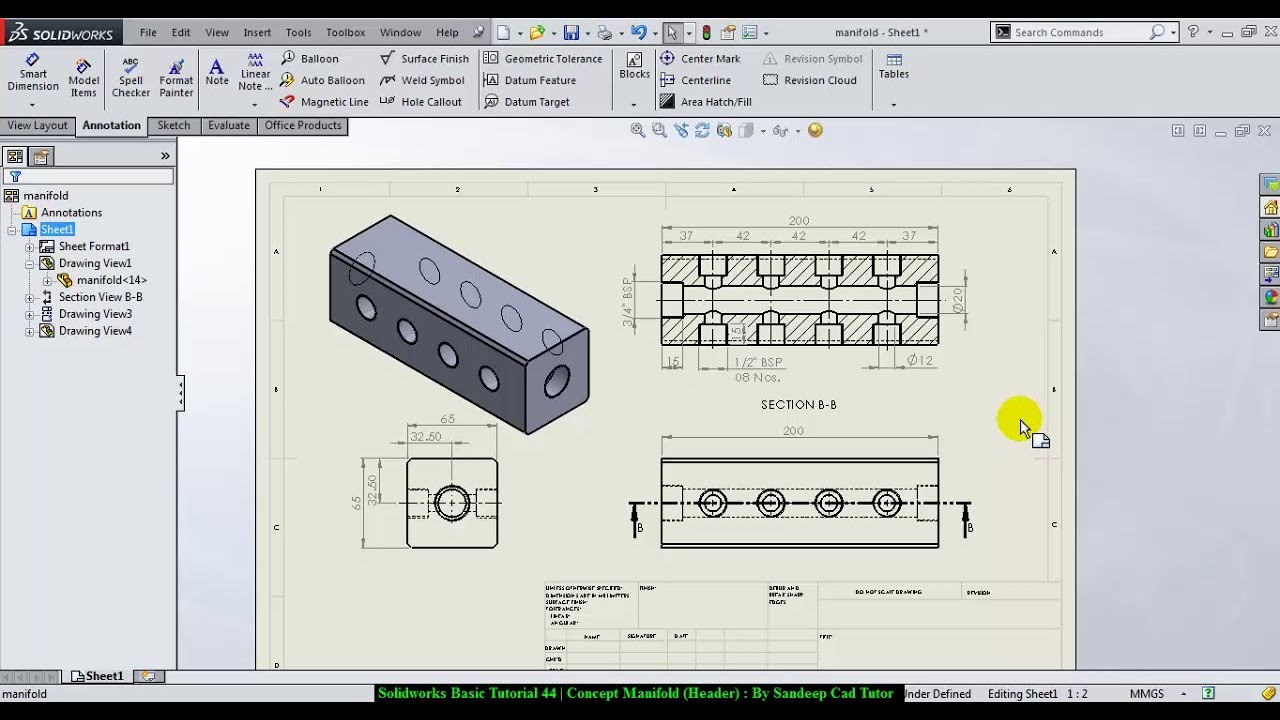This screenshot has width=1280, height=720.
Task: Click the MMGS unit system in status bar
Action: [1147, 694]
